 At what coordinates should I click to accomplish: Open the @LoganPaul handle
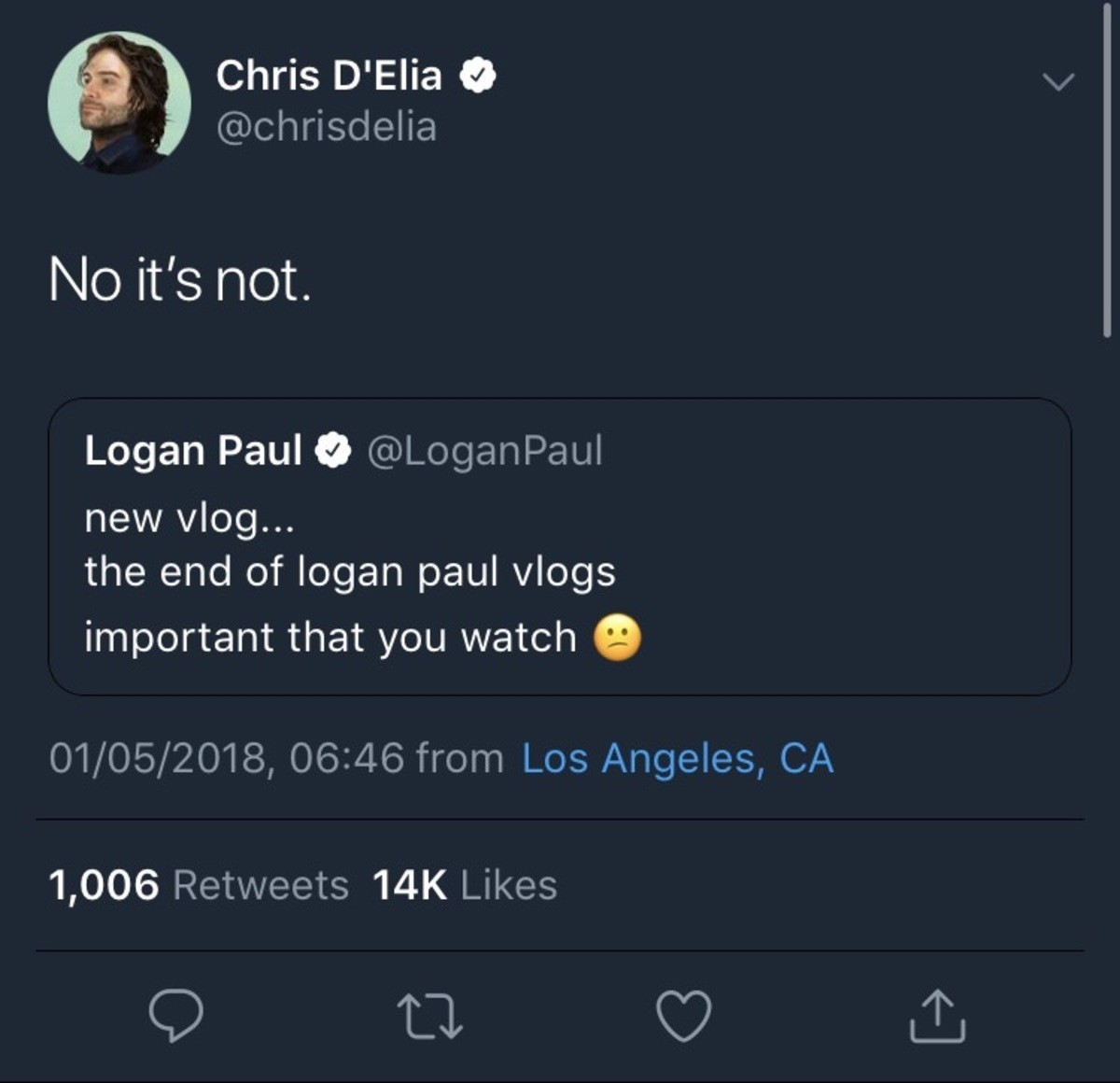pyautogui.click(x=484, y=451)
